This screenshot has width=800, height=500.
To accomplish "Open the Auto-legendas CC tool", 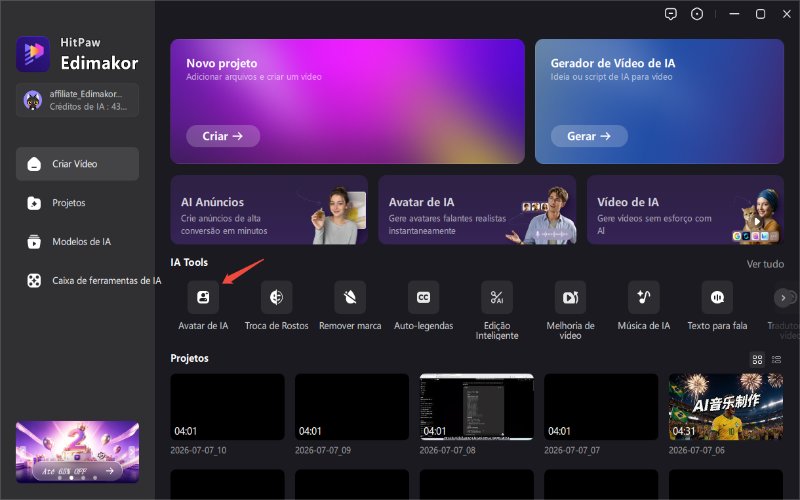I will pyautogui.click(x=423, y=297).
